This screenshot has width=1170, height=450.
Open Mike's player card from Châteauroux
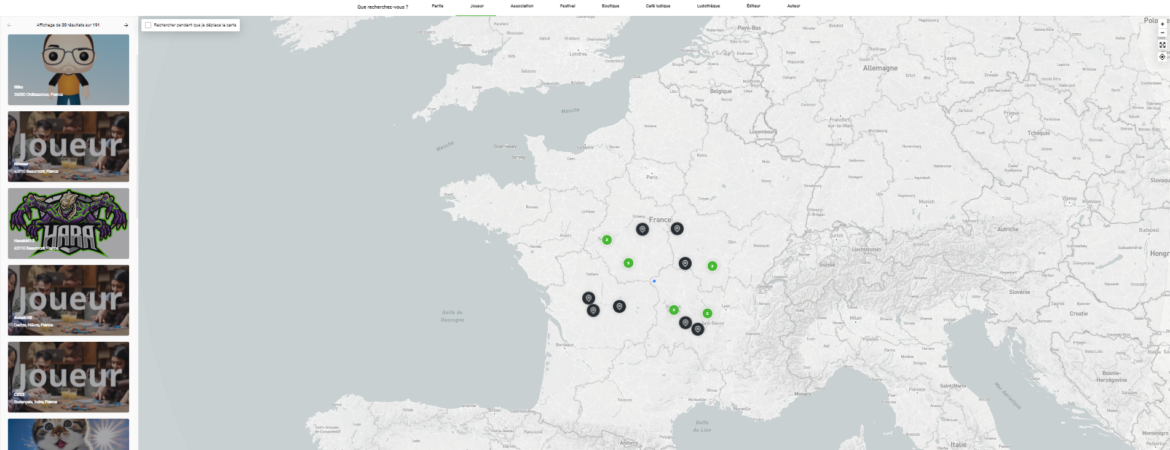coord(68,69)
